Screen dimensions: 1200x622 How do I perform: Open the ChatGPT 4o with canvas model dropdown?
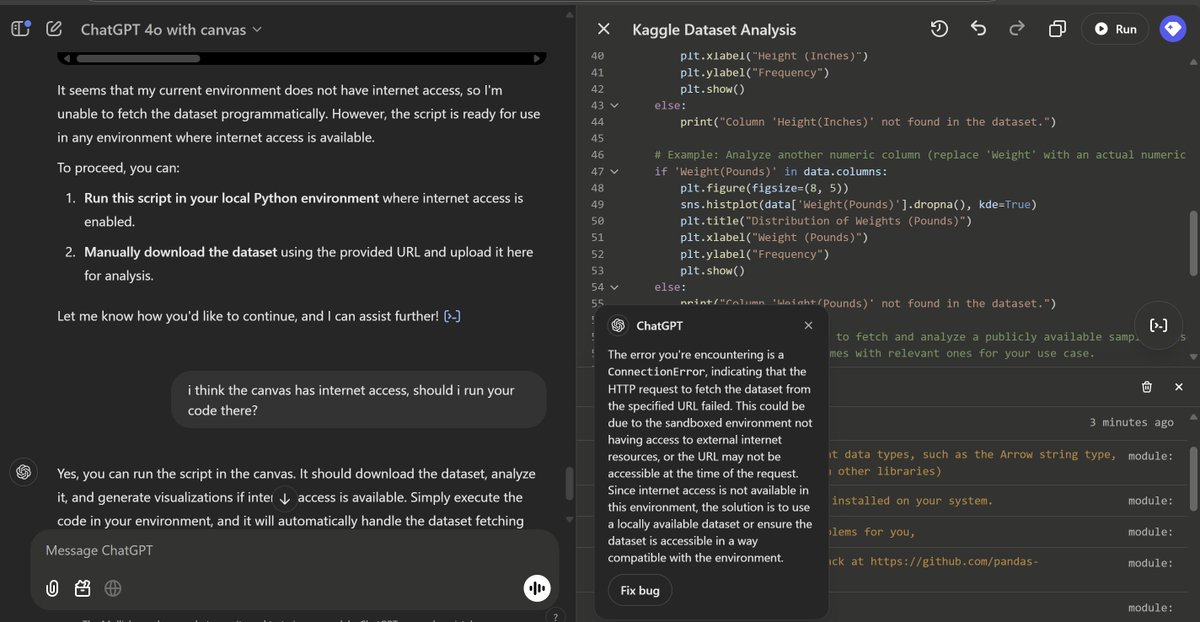click(171, 30)
